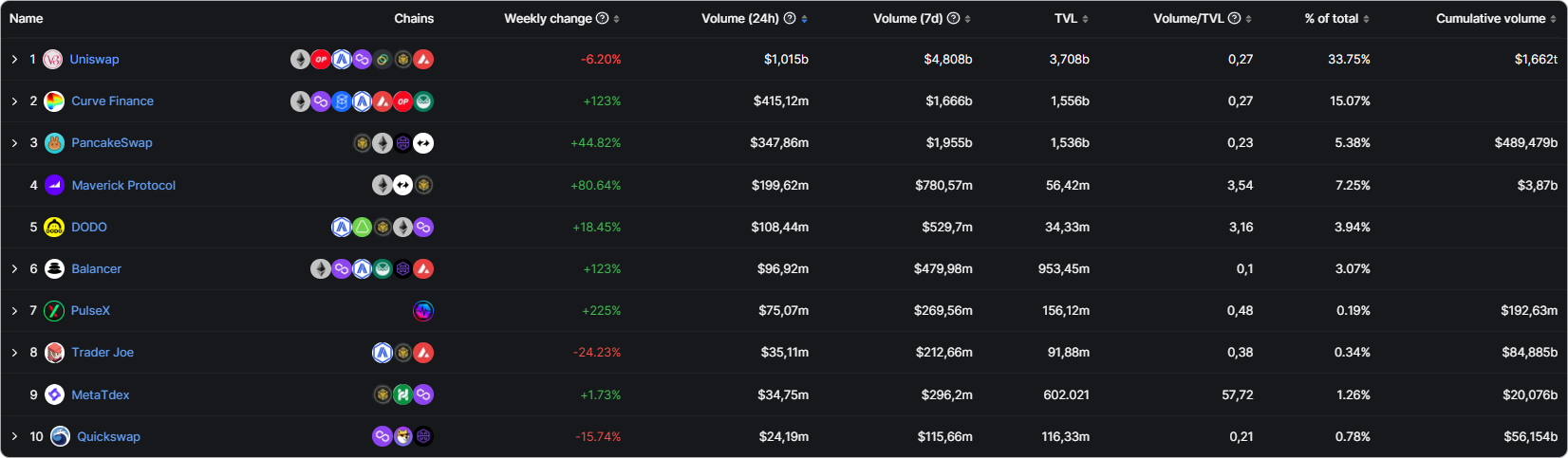Screen dimensions: 1568x458
Task: Click the PancakeSwap bunny logo
Action: click(55, 143)
